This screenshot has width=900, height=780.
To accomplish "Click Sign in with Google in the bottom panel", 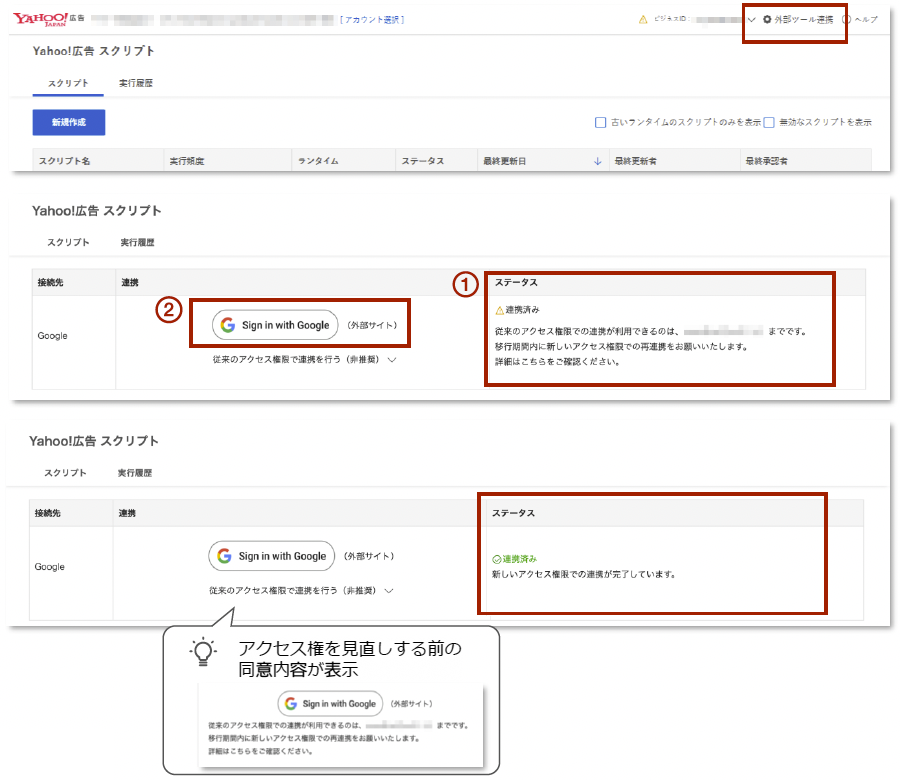I will pos(272,556).
